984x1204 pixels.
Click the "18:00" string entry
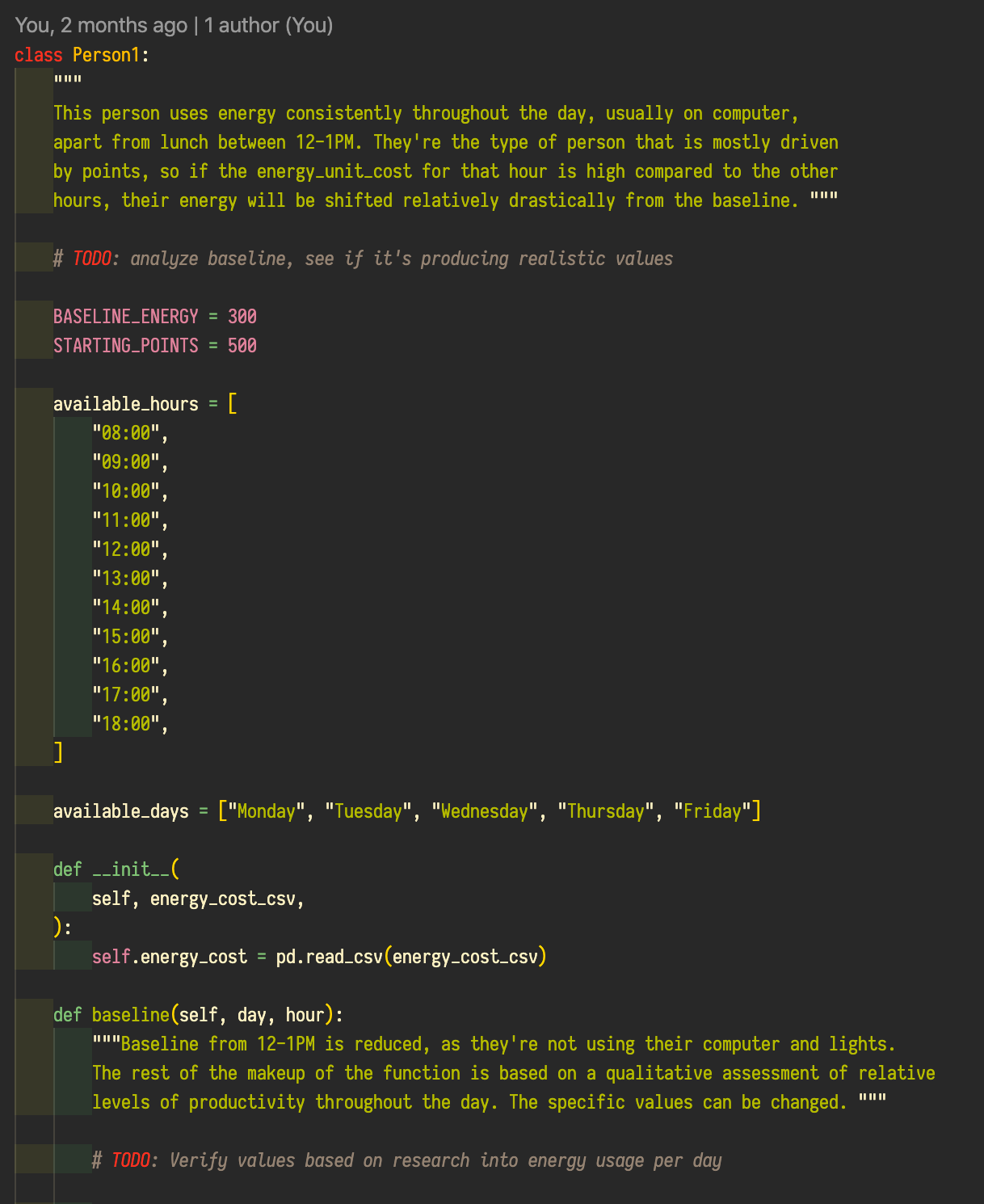point(126,724)
